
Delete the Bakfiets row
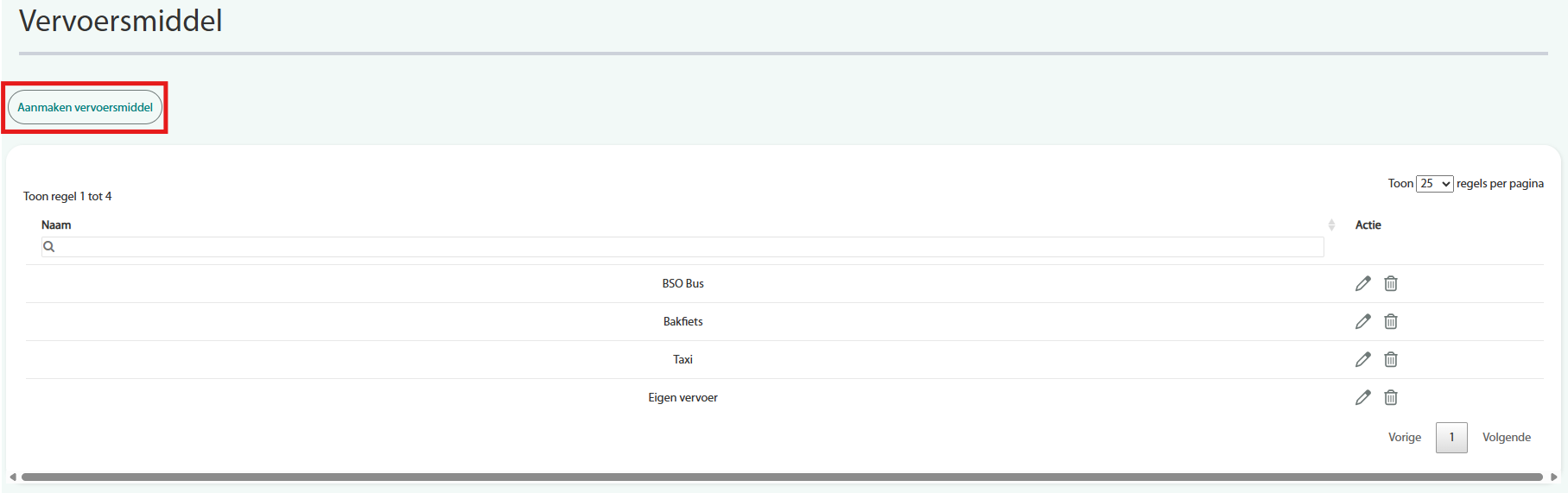1390,321
